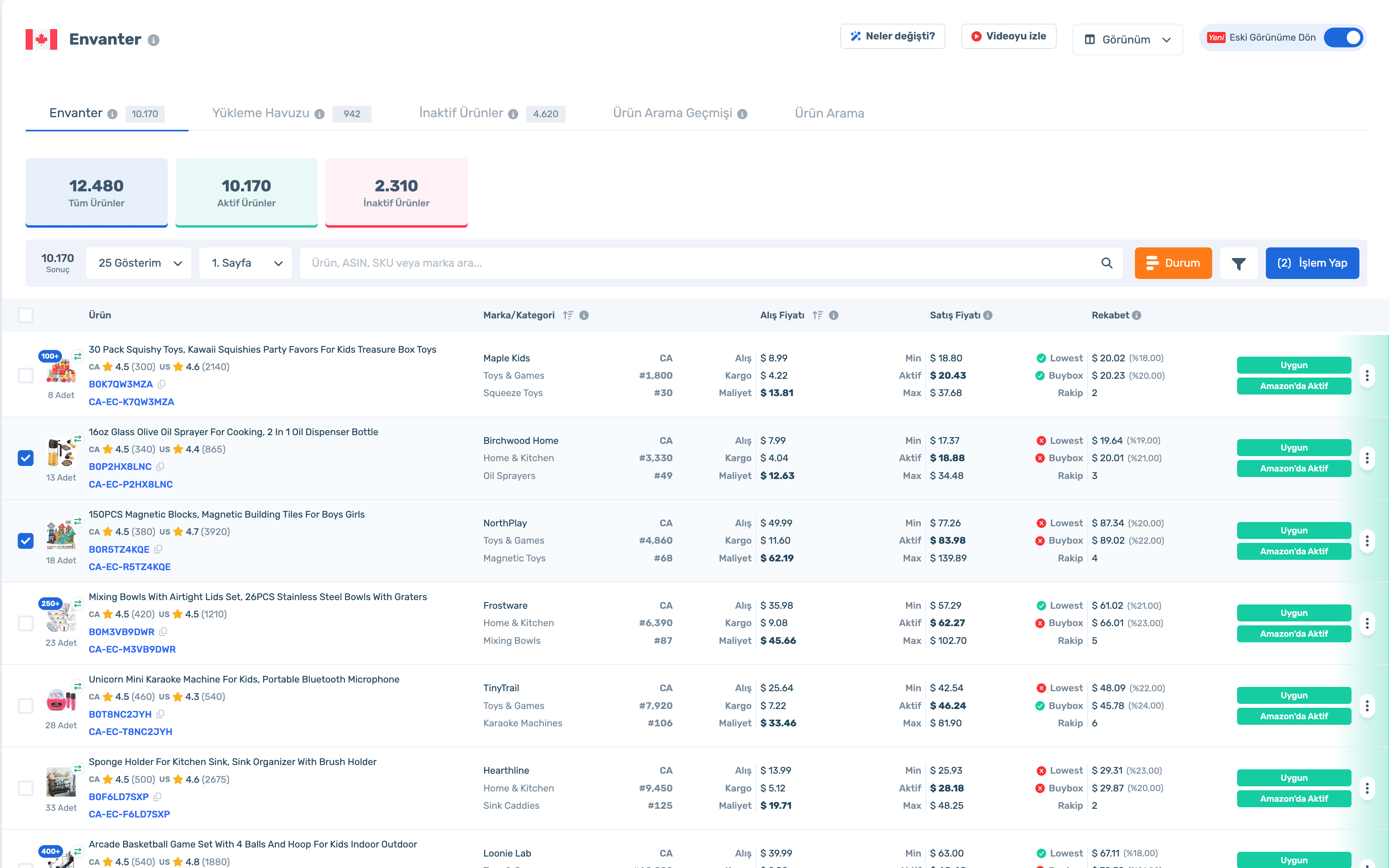Select the İnaktif Ürünler 2.310 card
Image resolution: width=1389 pixels, height=868 pixels.
pyautogui.click(x=396, y=193)
